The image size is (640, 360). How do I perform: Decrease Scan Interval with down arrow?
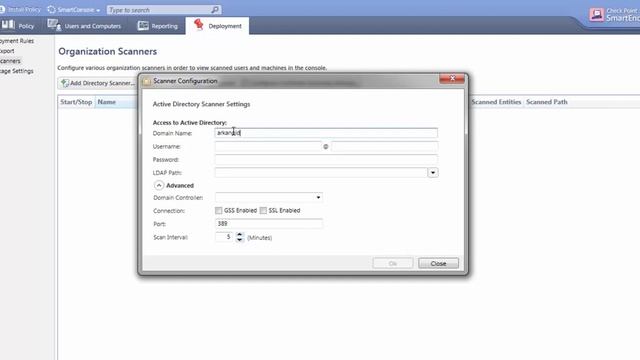point(240,240)
